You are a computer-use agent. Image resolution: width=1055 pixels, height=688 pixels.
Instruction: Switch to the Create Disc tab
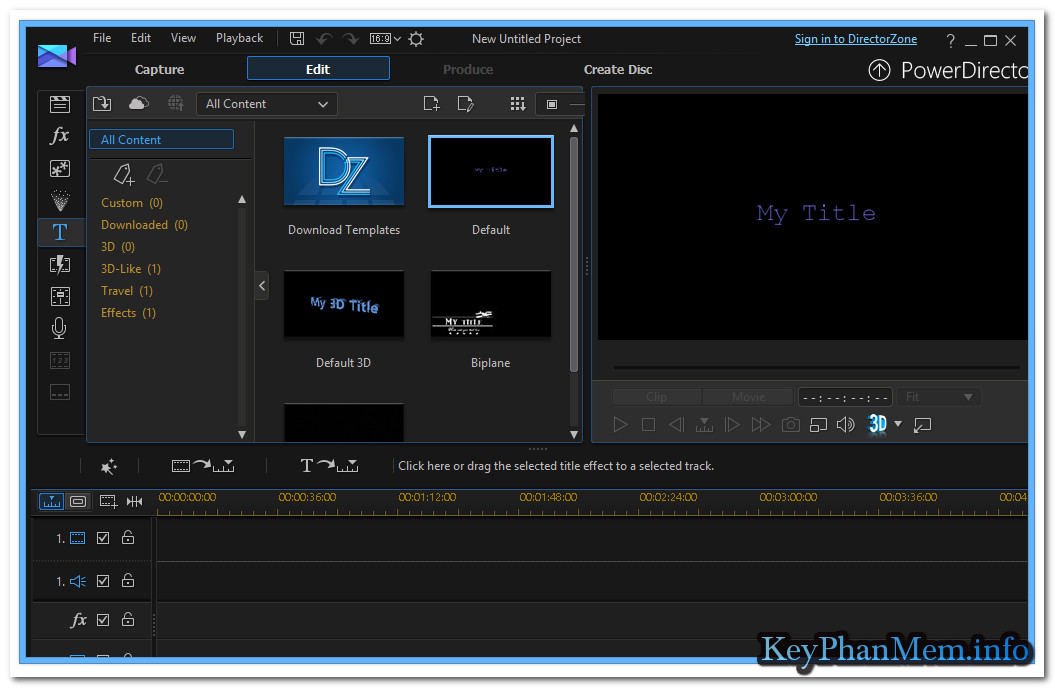(618, 69)
